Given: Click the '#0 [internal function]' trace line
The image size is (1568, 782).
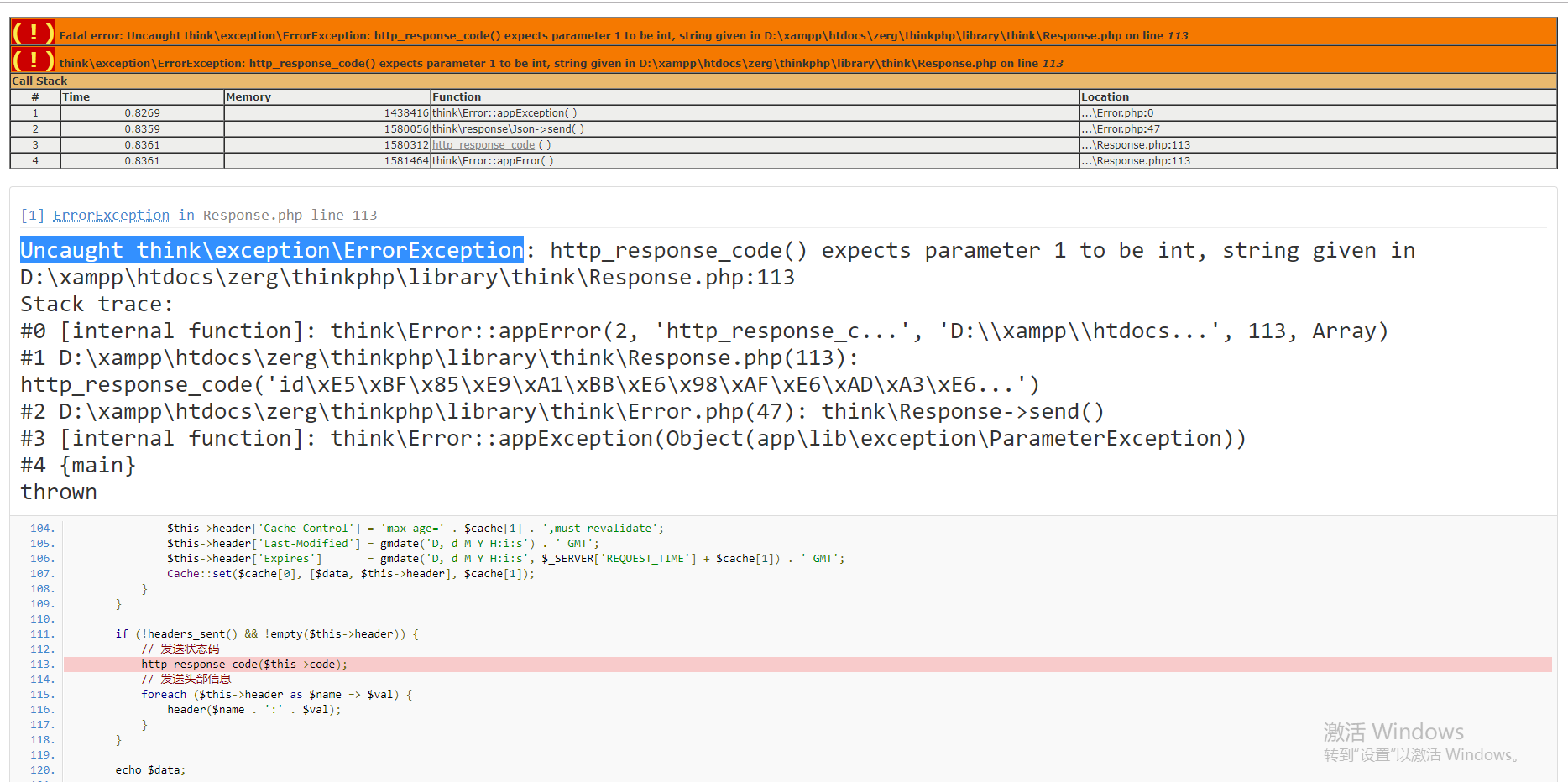Looking at the screenshot, I should (x=704, y=331).
